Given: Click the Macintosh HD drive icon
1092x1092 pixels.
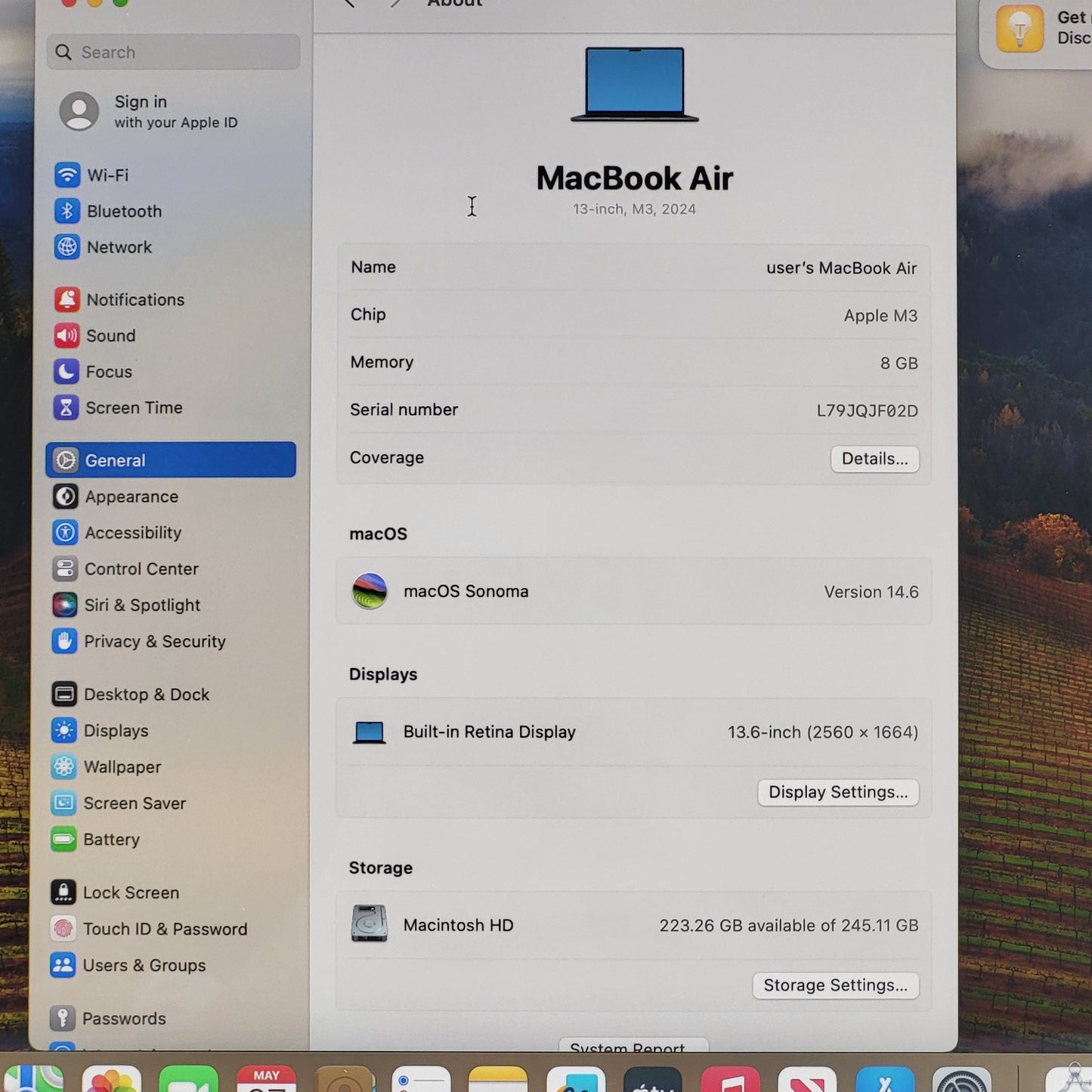Looking at the screenshot, I should coord(370,923).
